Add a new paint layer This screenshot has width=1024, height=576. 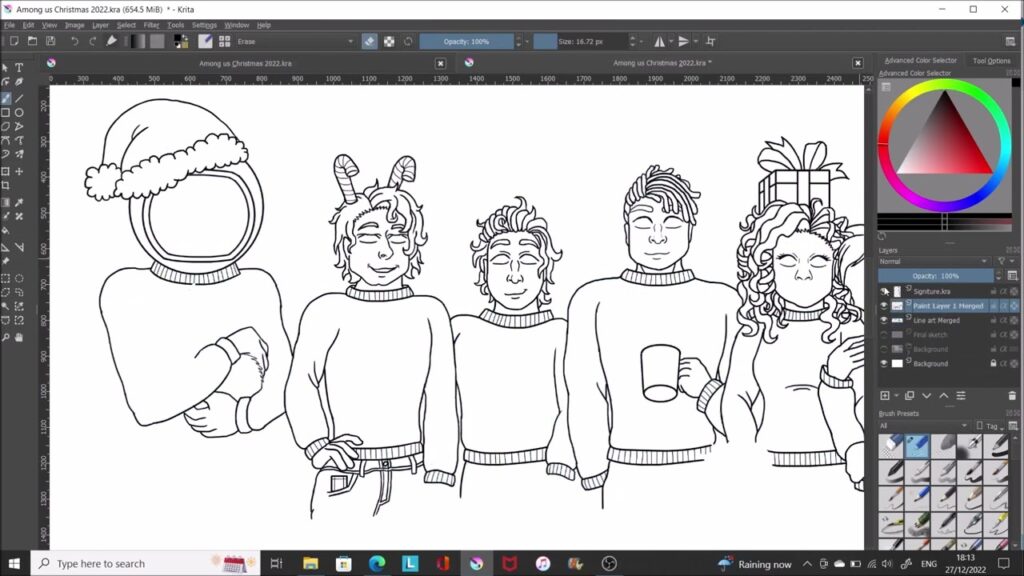point(885,396)
